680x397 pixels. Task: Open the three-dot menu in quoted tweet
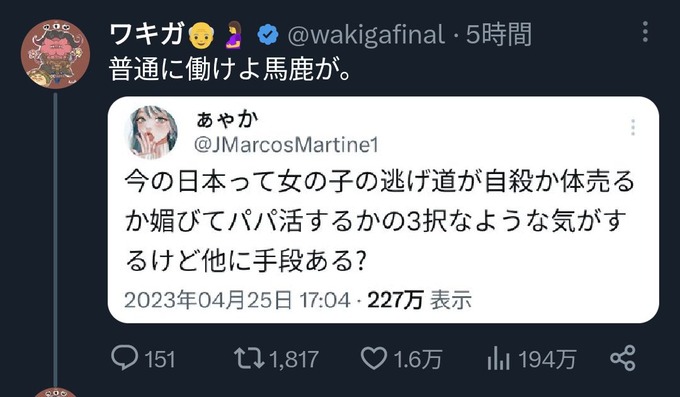click(633, 128)
